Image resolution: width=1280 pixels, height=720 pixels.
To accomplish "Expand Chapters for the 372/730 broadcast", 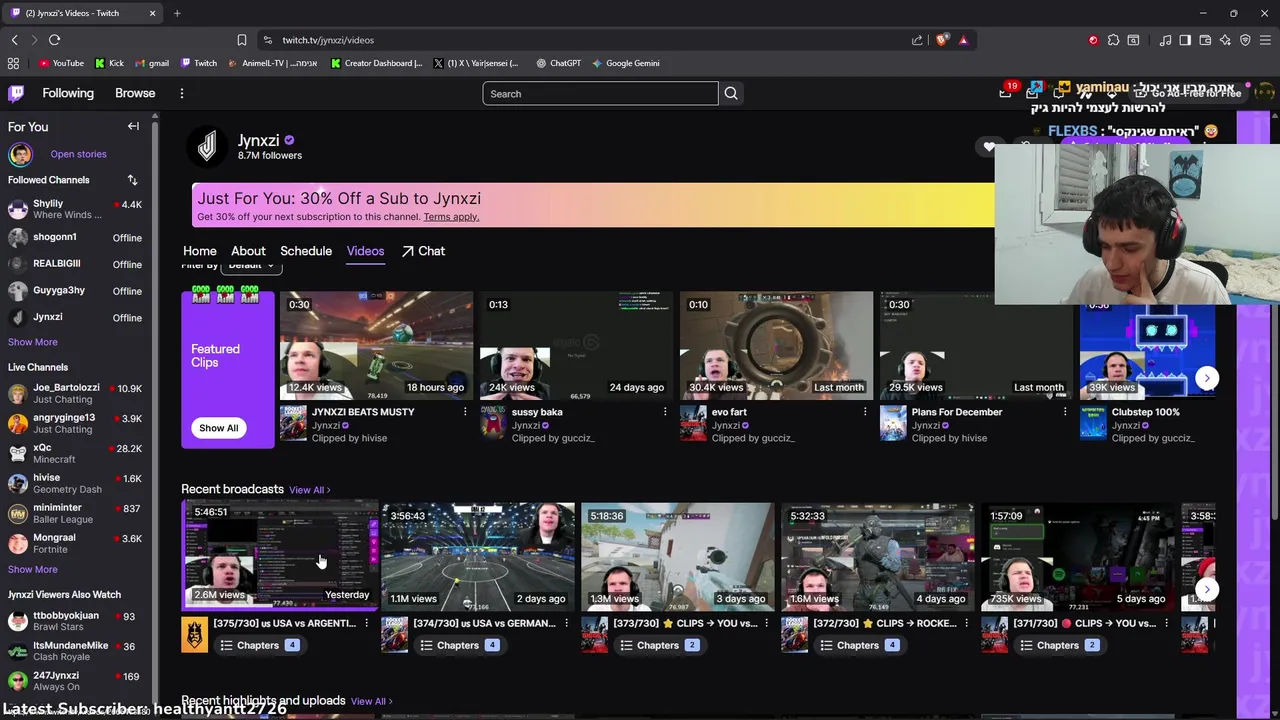I will (859, 645).
